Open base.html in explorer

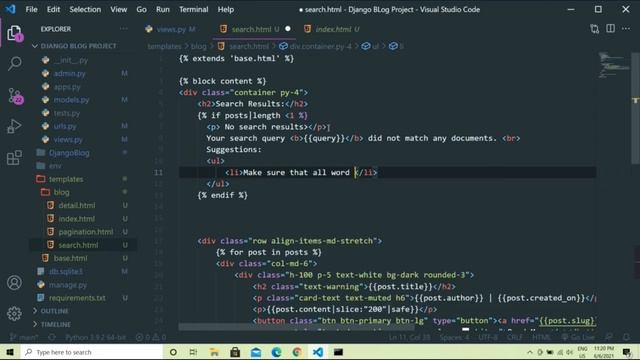click(70, 258)
